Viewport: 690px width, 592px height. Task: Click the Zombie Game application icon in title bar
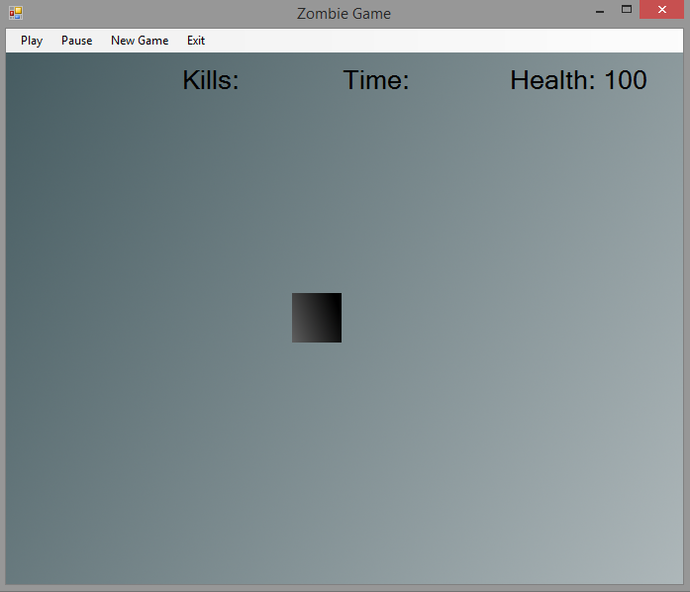[15, 13]
